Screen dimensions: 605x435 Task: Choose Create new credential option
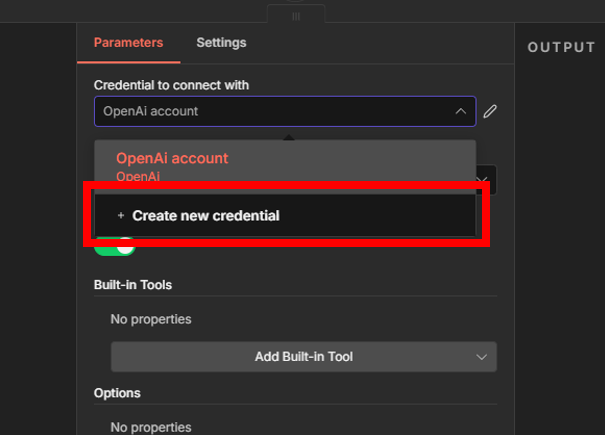coord(205,215)
